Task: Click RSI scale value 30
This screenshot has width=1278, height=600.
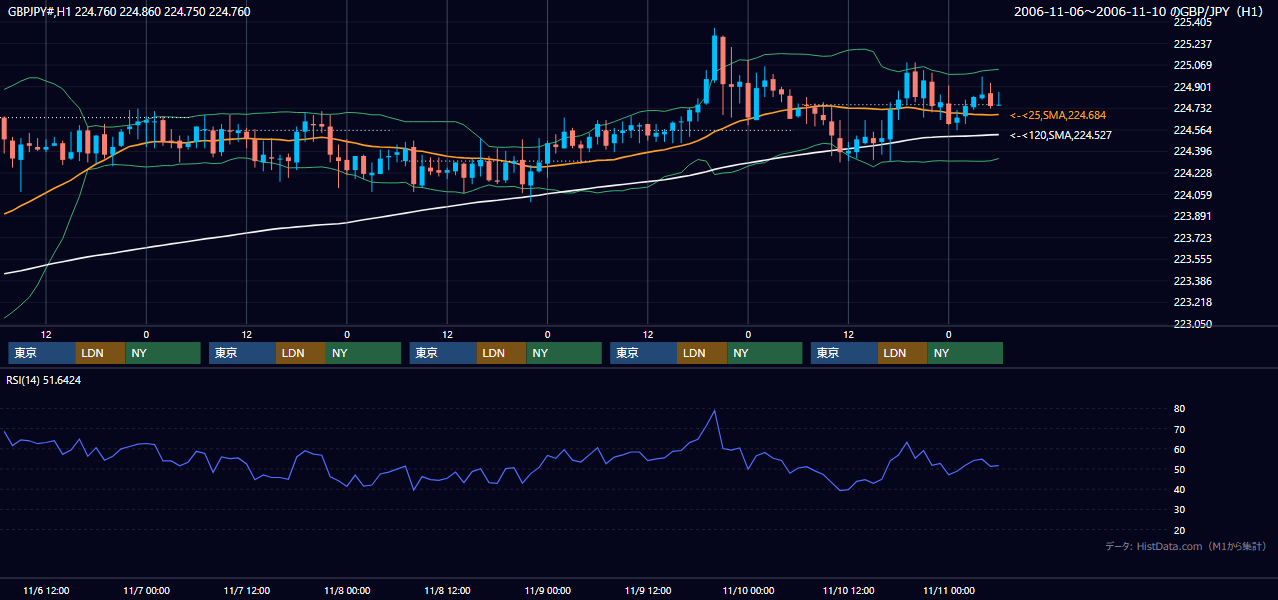Action: [1180, 509]
